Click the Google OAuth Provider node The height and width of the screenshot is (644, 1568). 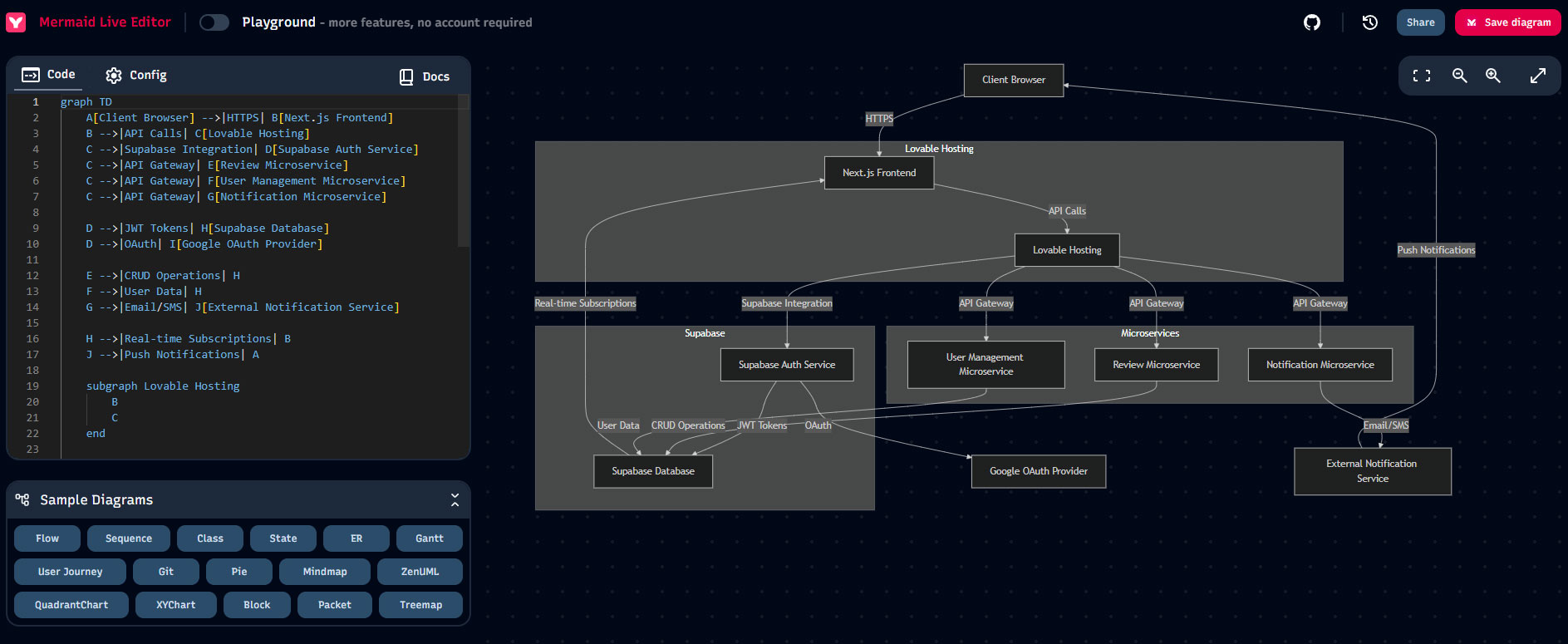point(1039,471)
